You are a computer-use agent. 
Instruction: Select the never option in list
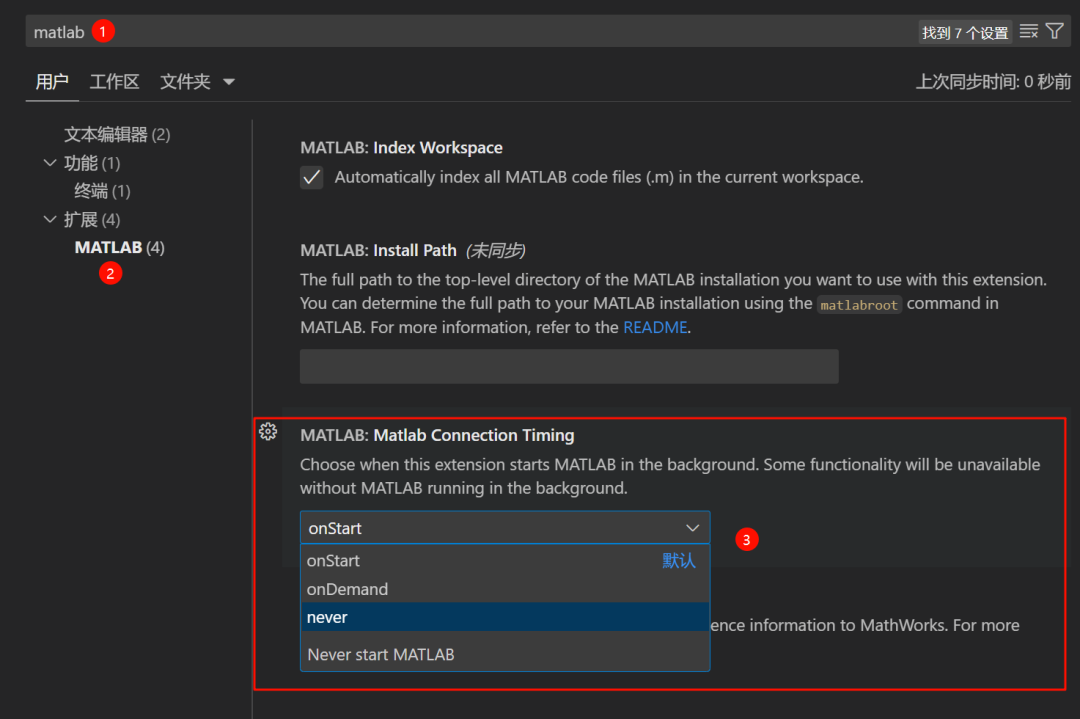click(505, 618)
